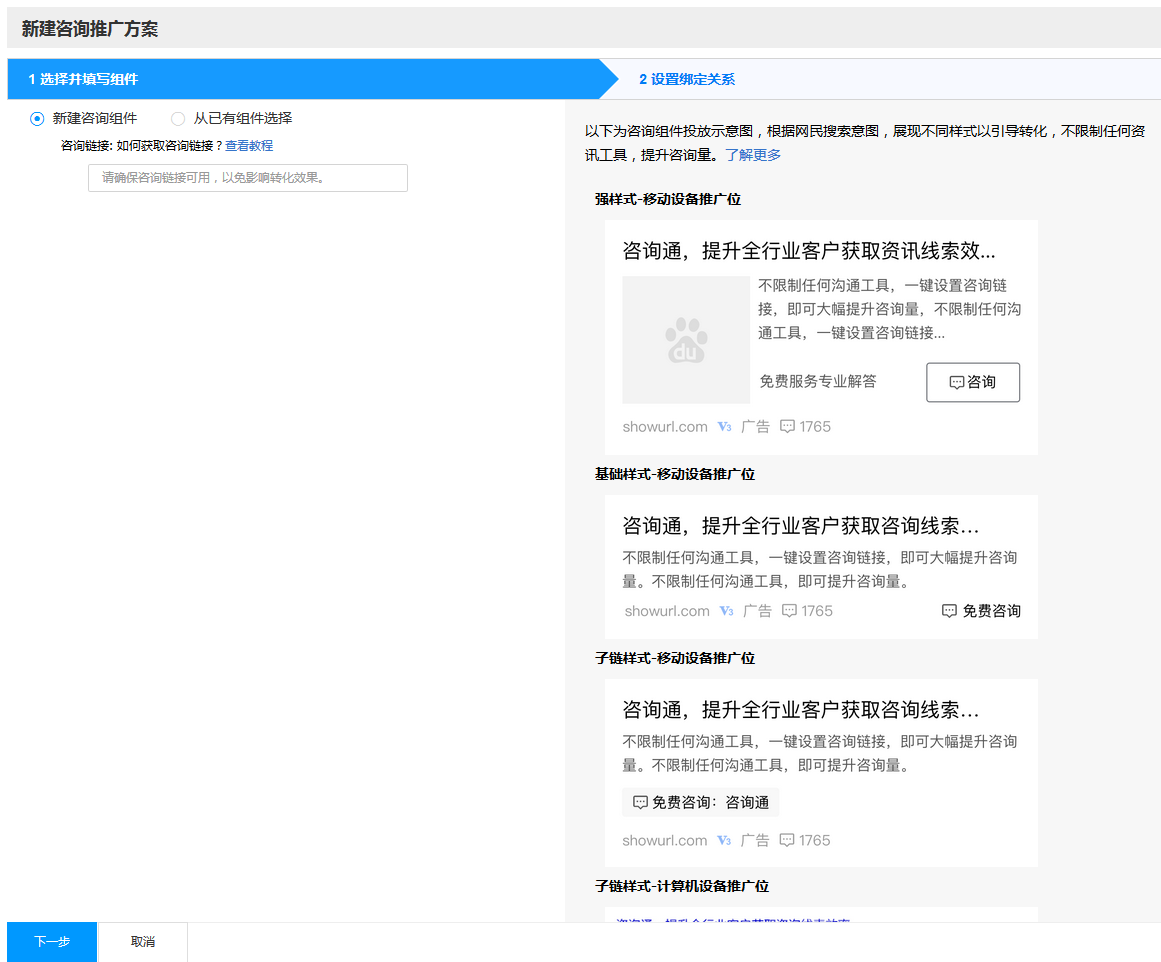This screenshot has height=962, width=1161.
Task: Click the 子链样式-移动设备推广位 heading
Action: (675, 658)
